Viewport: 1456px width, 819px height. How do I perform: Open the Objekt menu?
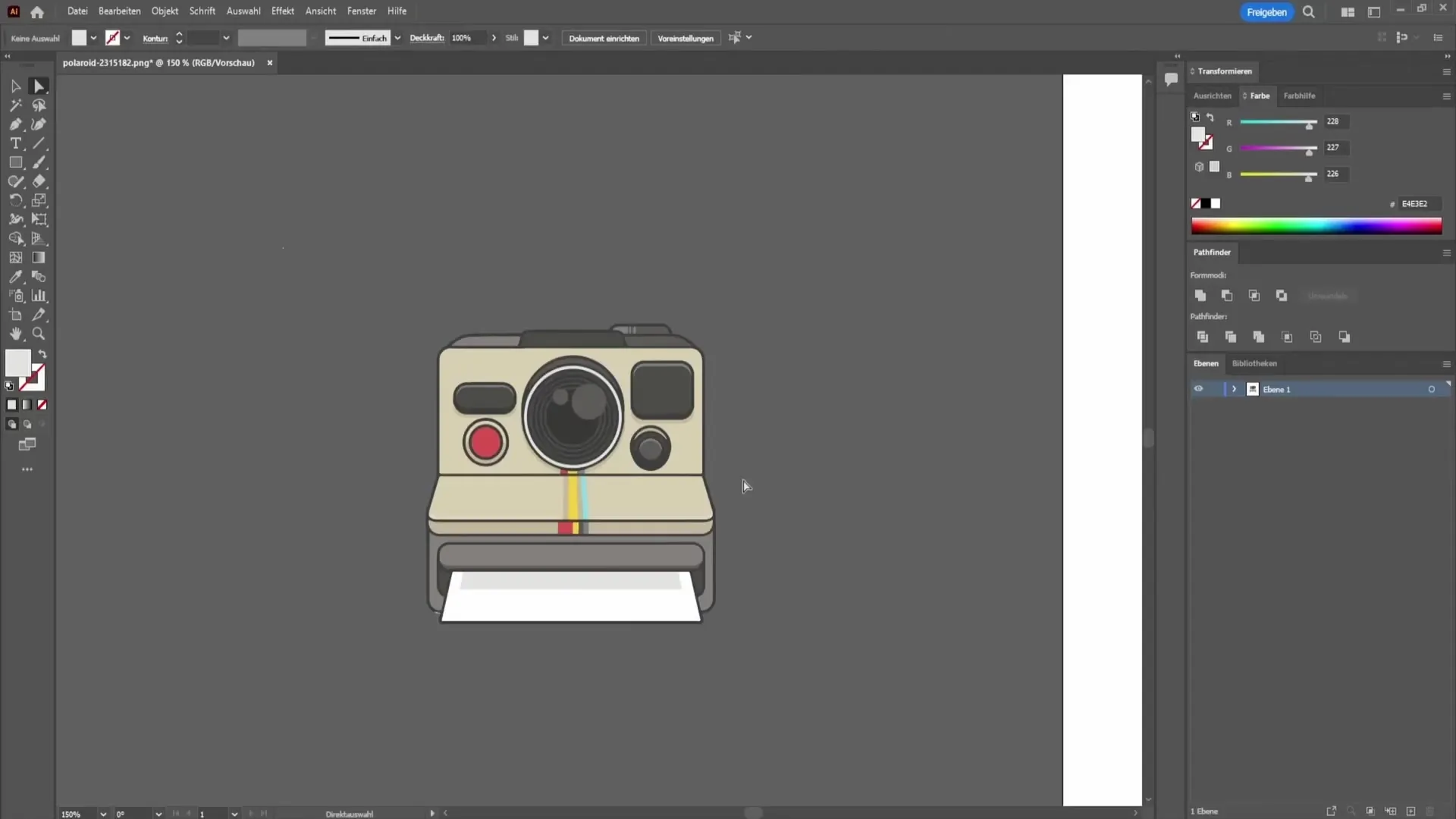coord(165,11)
